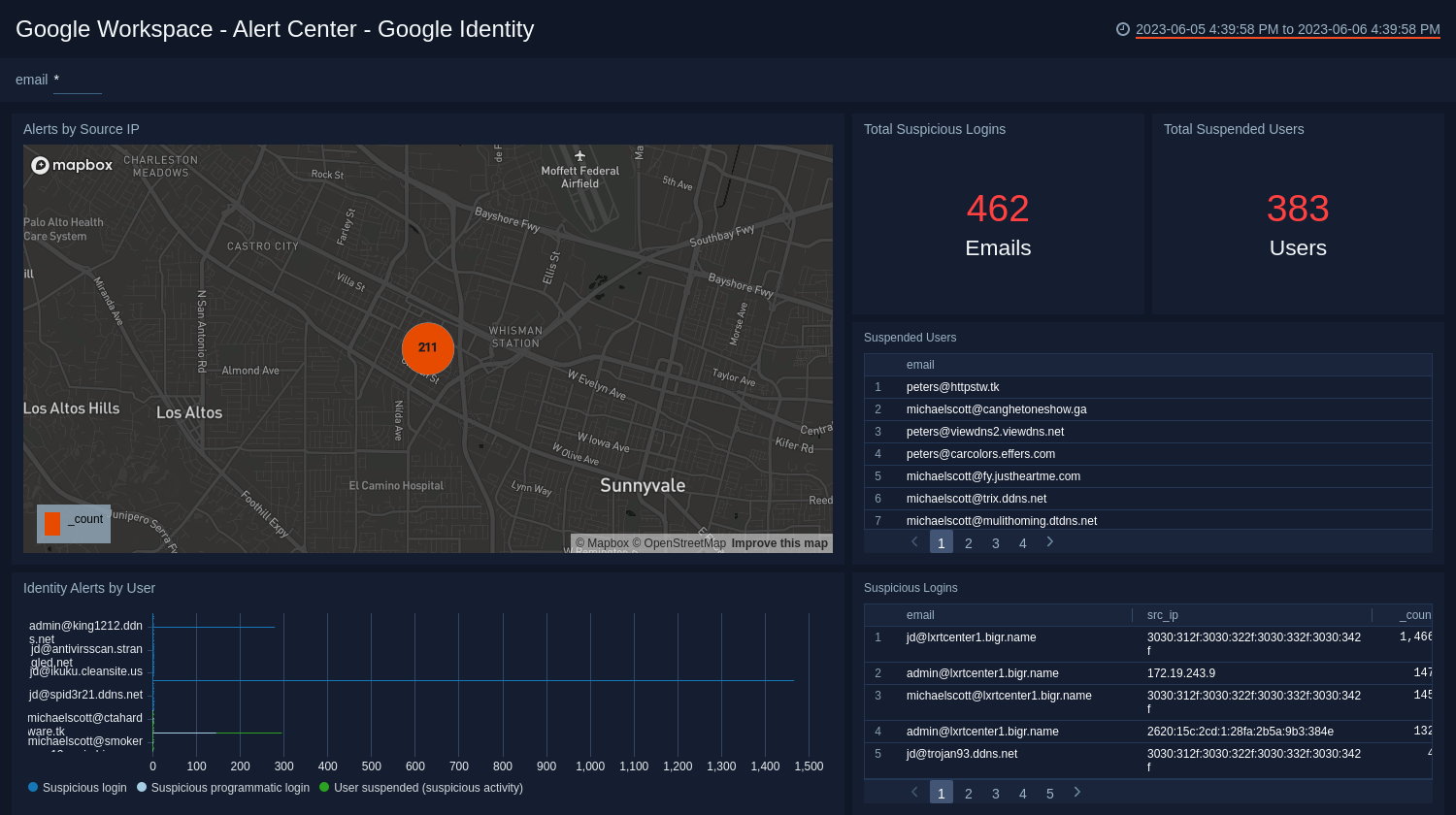
Task: Advance Suspicious Logins table with the right arrow
Action: pos(1076,792)
